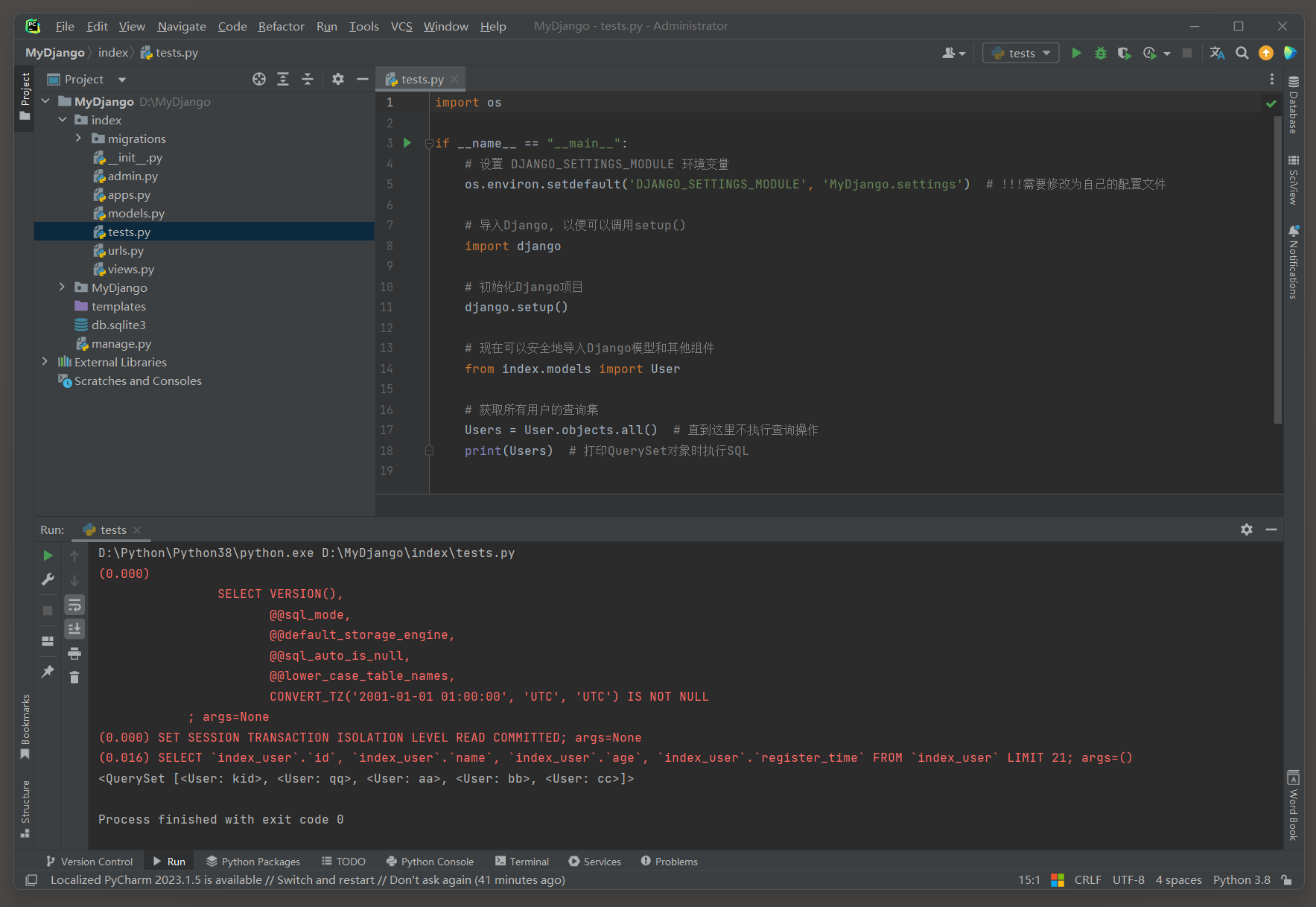Click the orange IDE update icon
Image resolution: width=1316 pixels, height=907 pixels.
[x=1266, y=53]
